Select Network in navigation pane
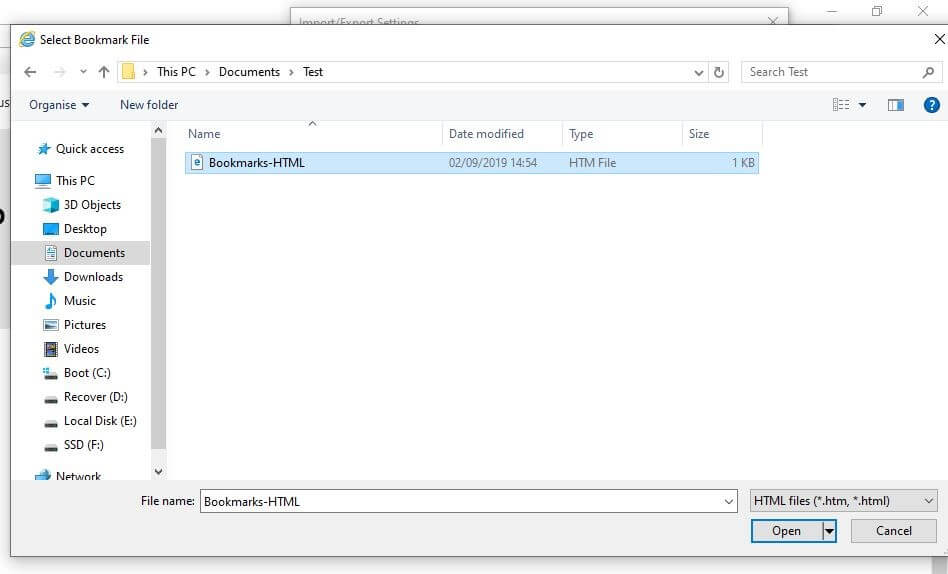 pyautogui.click(x=78, y=476)
